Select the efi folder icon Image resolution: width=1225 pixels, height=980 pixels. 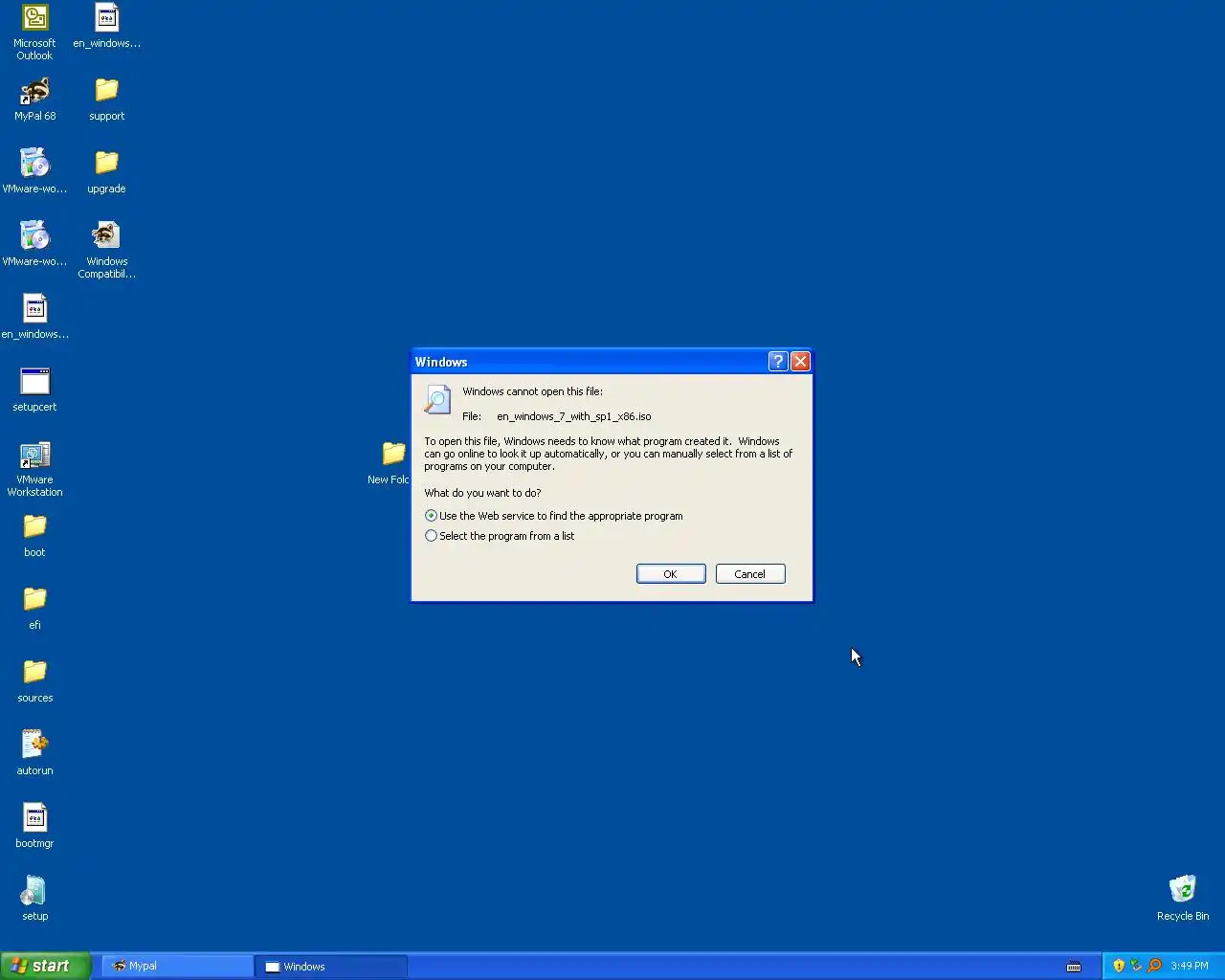tap(34, 608)
